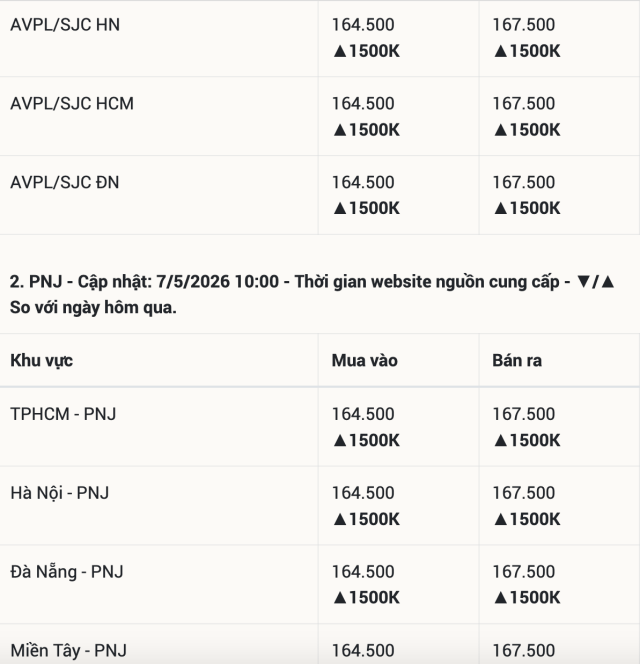Select the Đà Nẵng - PNJ row label

67,572
